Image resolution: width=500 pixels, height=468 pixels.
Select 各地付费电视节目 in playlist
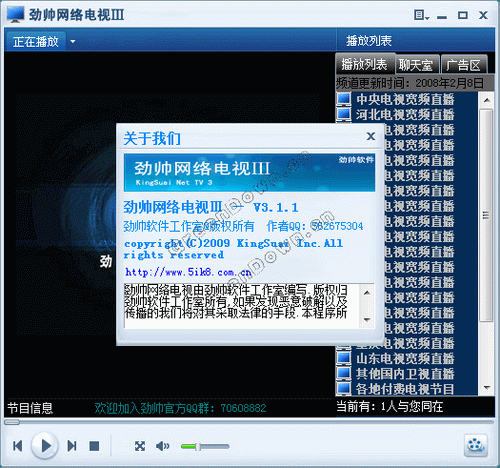pyautogui.click(x=405, y=389)
